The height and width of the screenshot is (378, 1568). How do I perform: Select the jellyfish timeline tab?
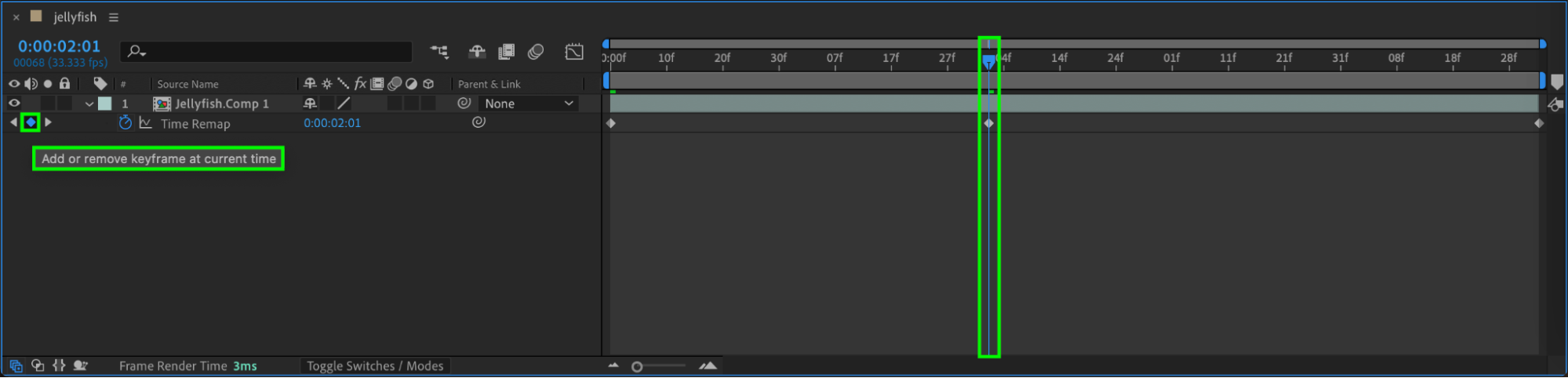pos(75,17)
